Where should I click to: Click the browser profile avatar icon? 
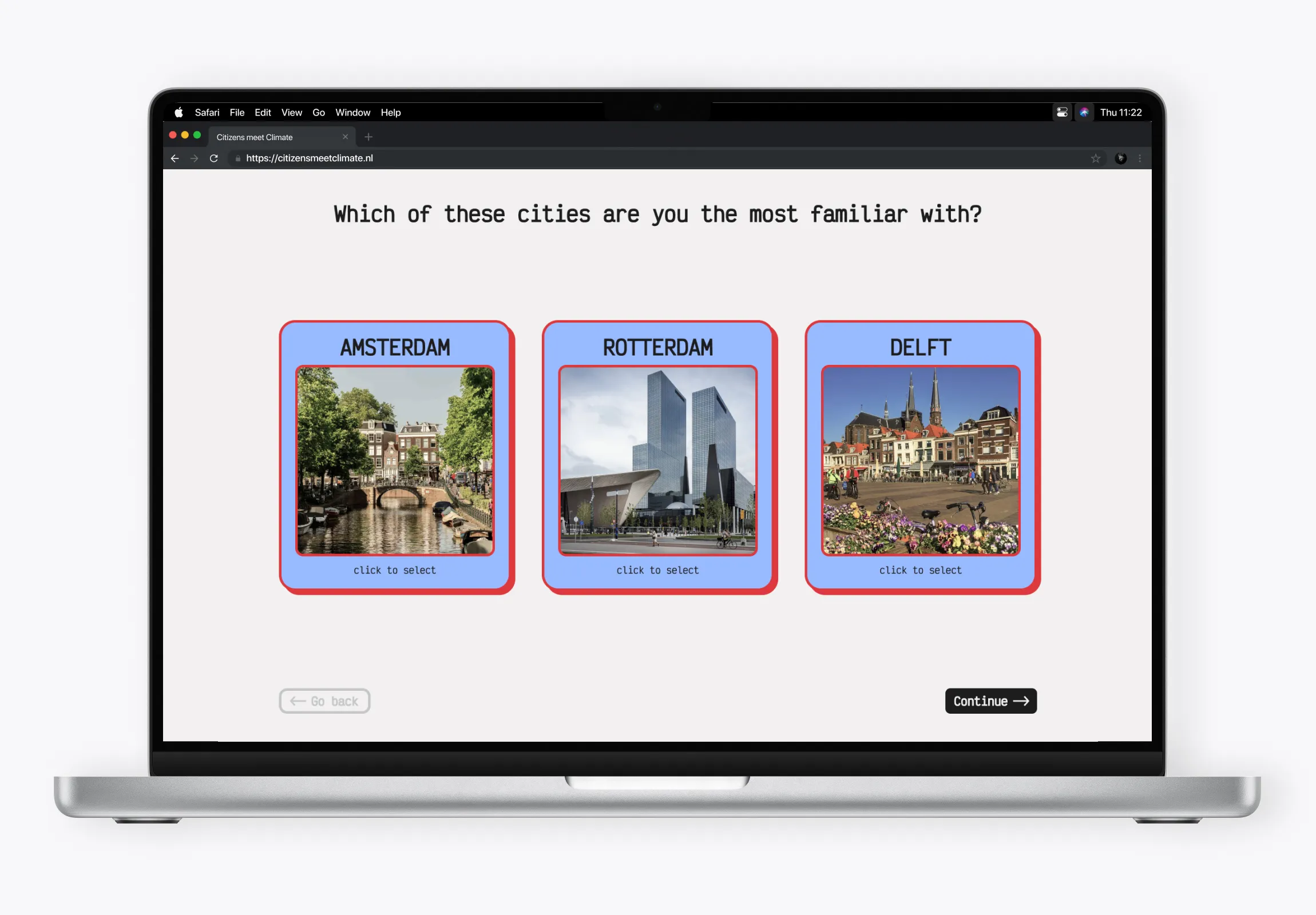click(x=1120, y=158)
